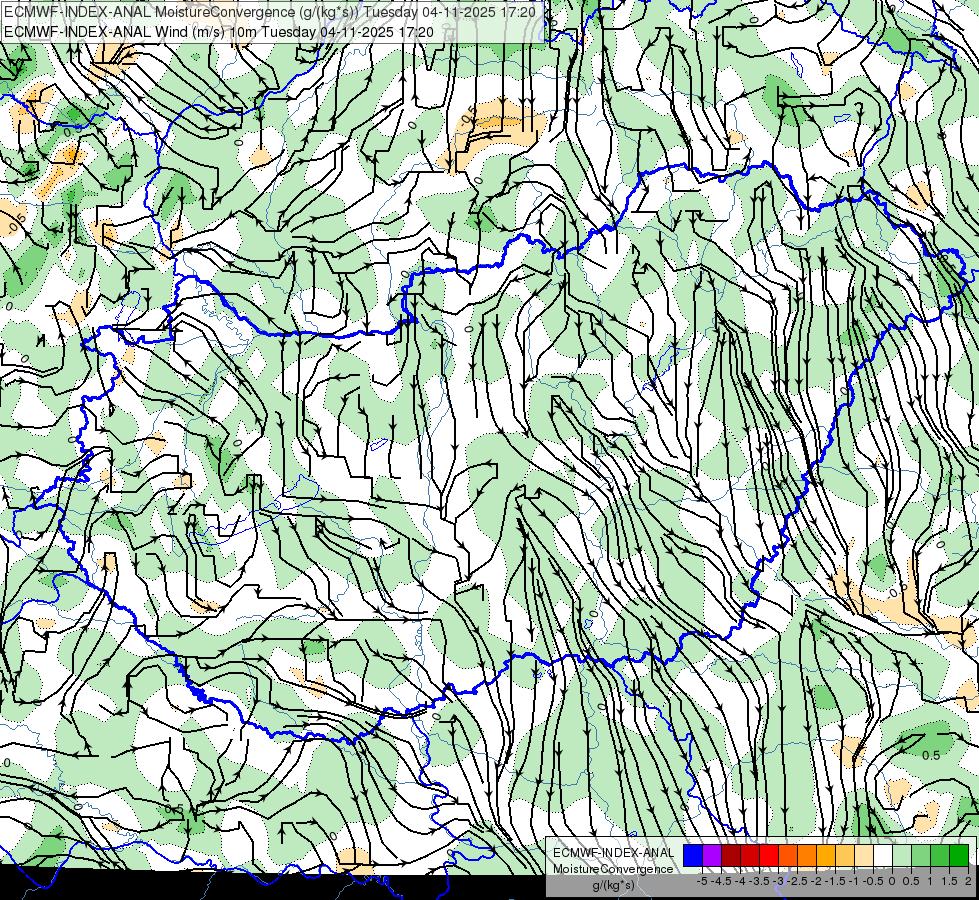The width and height of the screenshot is (979, 900).
Task: Click the legend tick value 2
Action: click(968, 881)
